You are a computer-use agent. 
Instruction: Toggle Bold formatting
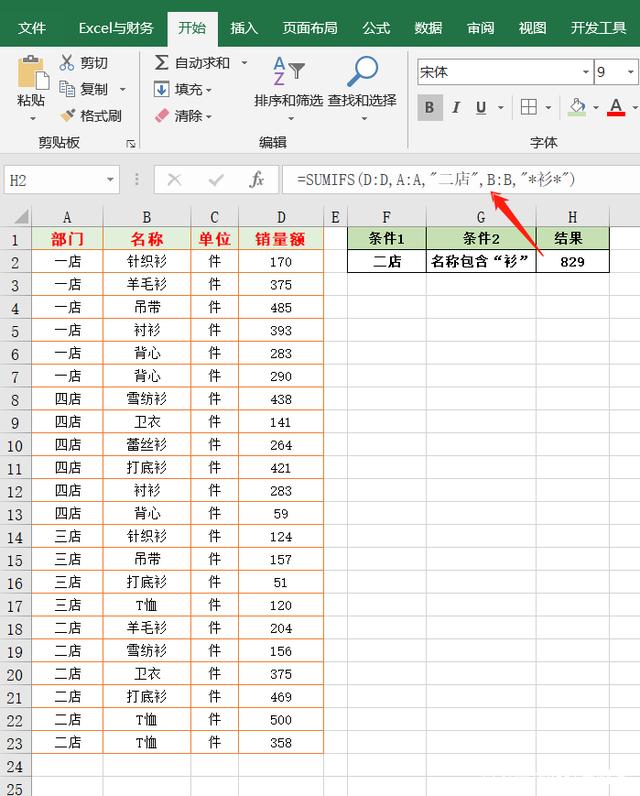coord(430,107)
